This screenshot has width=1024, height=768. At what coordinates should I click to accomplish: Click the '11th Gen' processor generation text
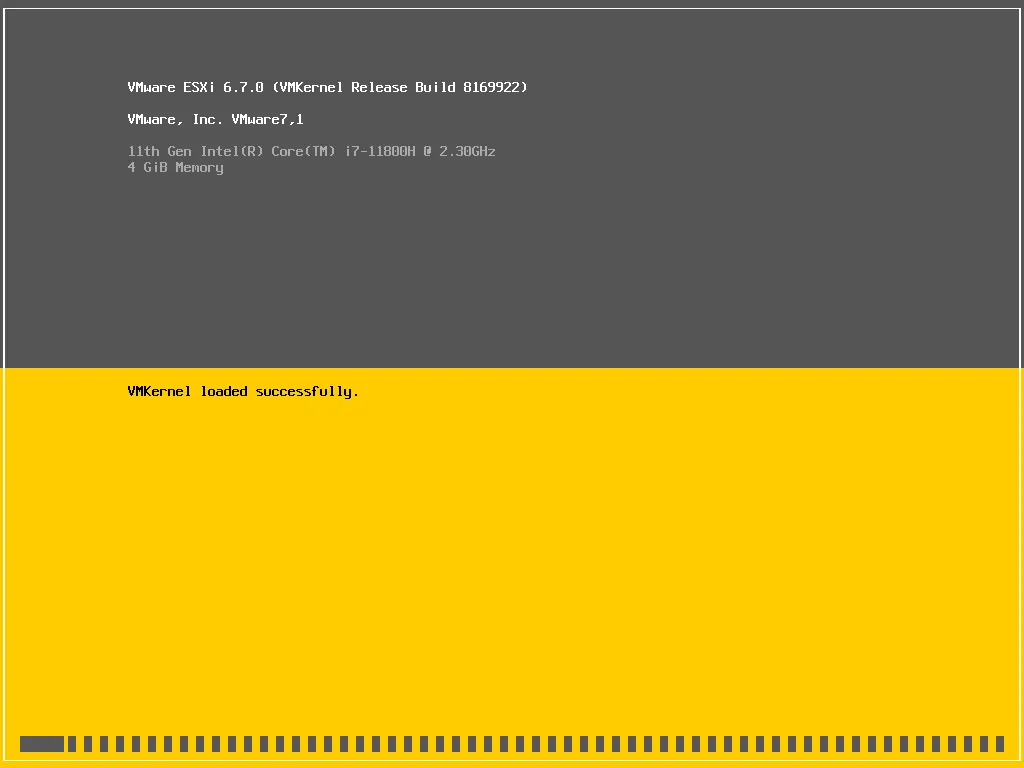point(159,152)
